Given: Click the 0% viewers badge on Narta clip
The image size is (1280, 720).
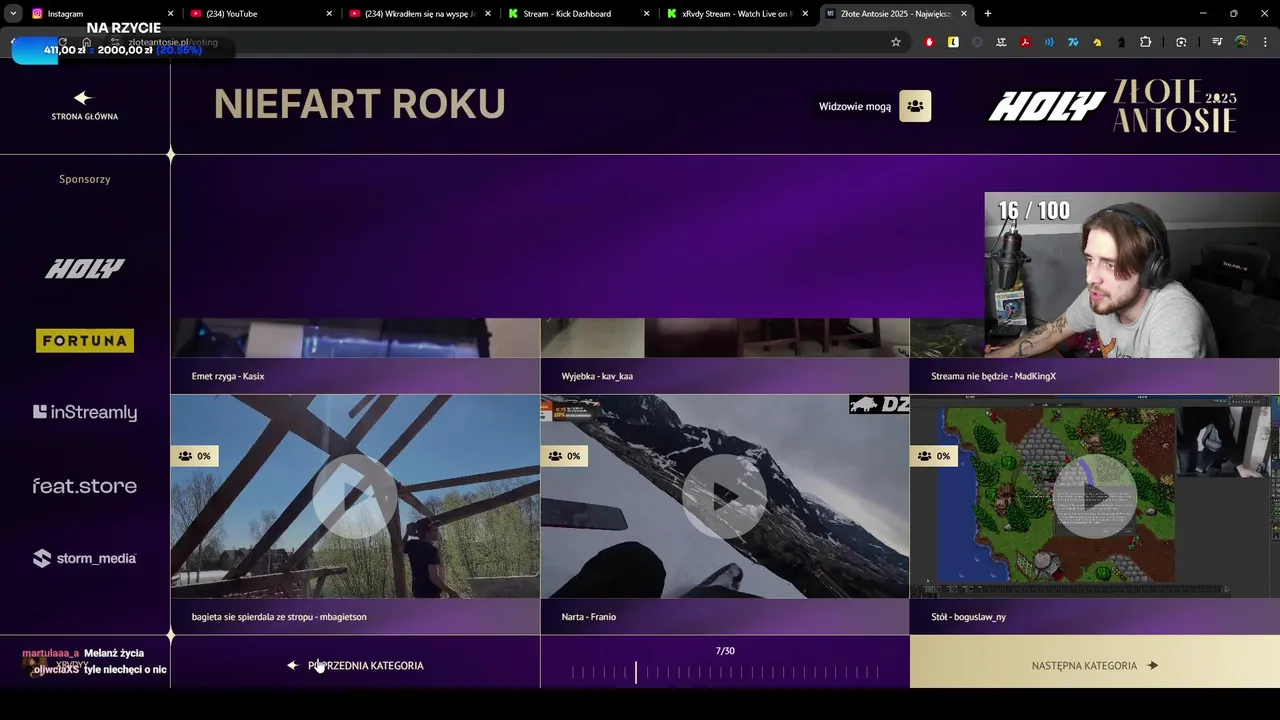Looking at the screenshot, I should click(564, 456).
